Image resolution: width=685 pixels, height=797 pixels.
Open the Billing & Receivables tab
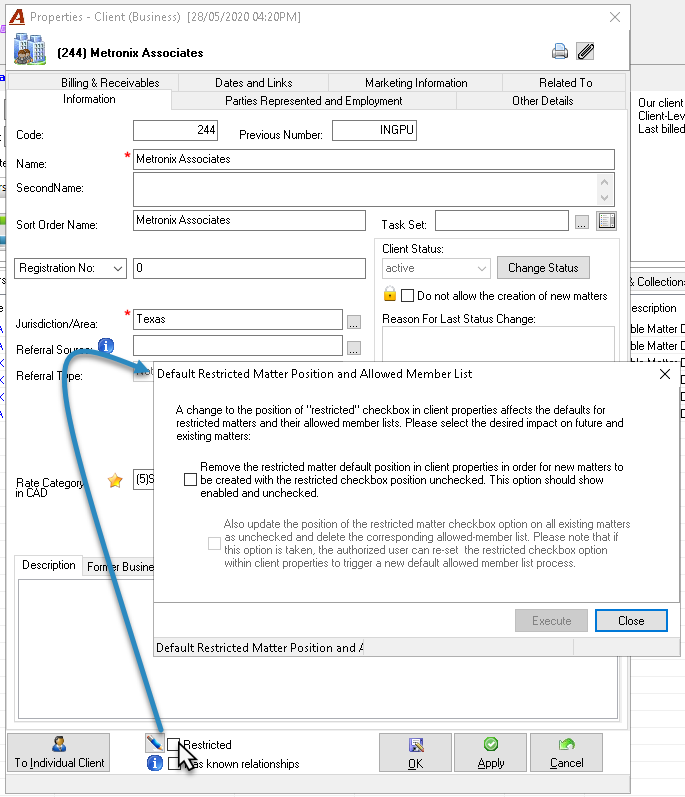pyautogui.click(x=110, y=83)
